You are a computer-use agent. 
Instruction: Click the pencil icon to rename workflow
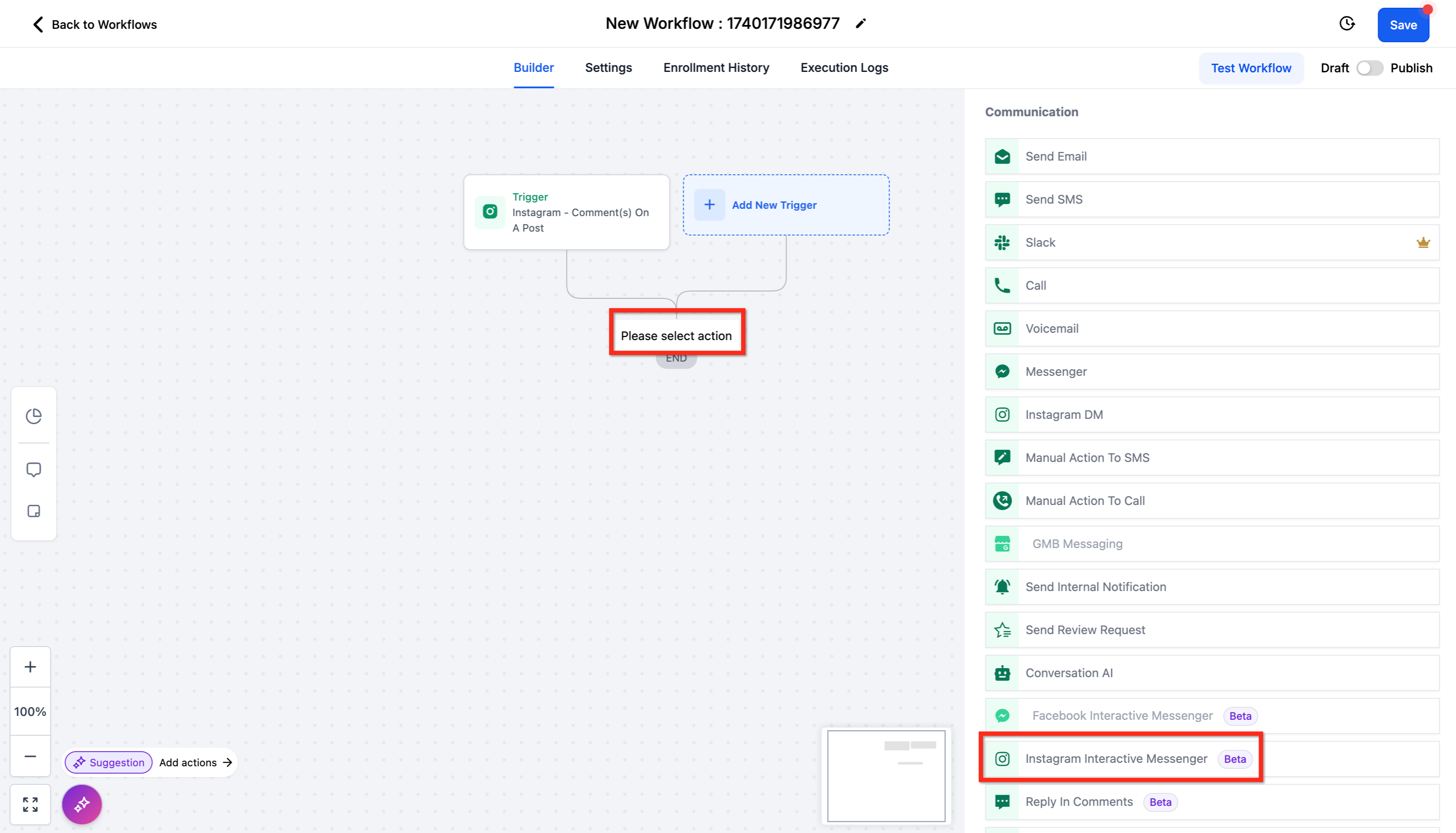click(x=861, y=23)
